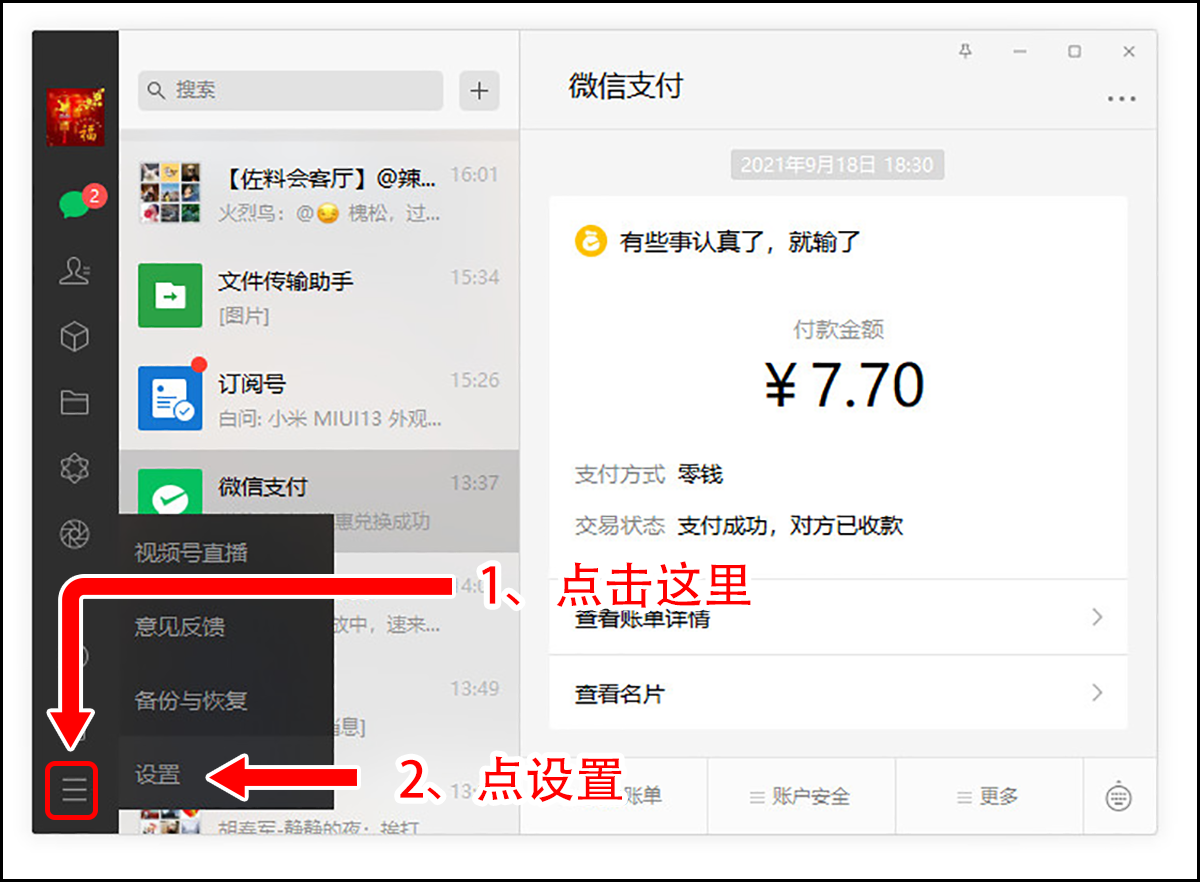The height and width of the screenshot is (882, 1200).
Task: Open the Channels shutter icon in sidebar
Action: 75,534
